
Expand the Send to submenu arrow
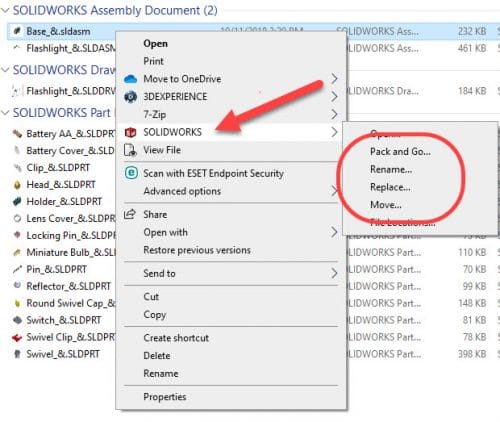pyautogui.click(x=334, y=274)
